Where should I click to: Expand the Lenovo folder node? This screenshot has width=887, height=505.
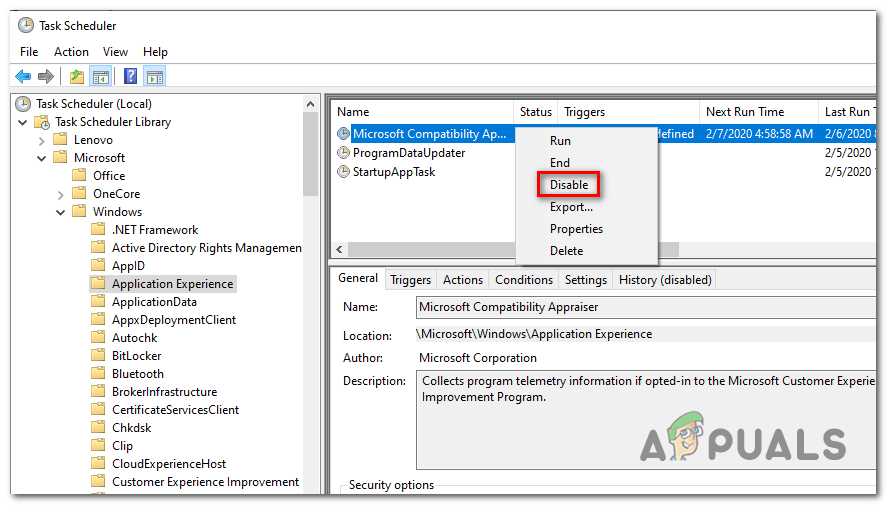coord(42,140)
